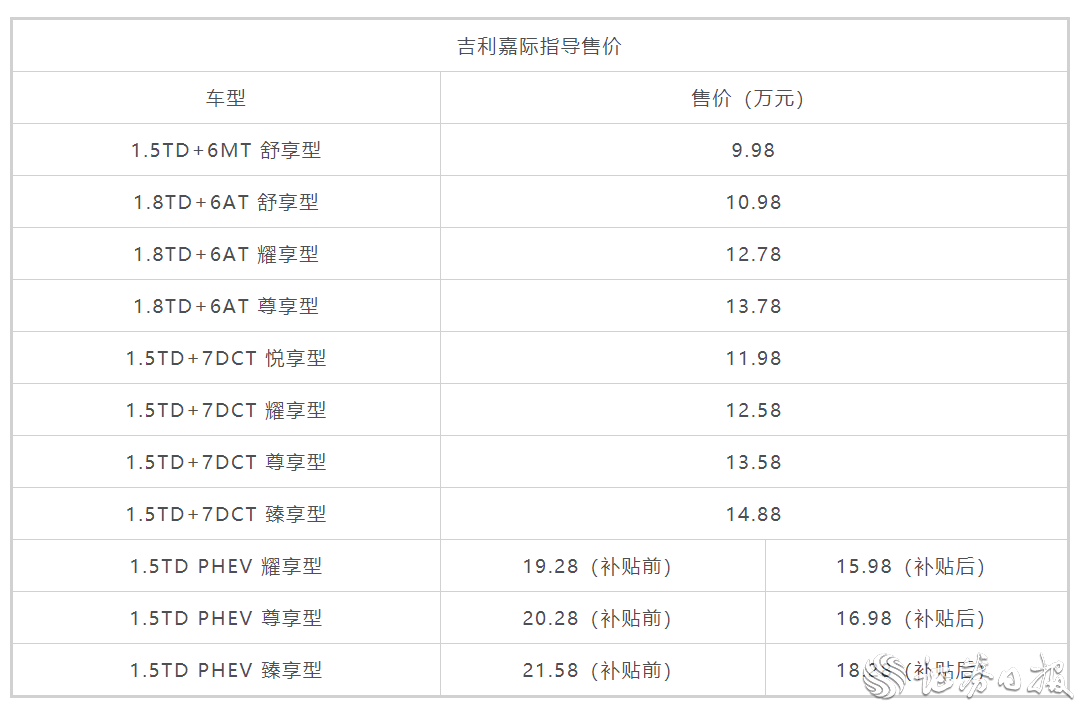Click the 10.98 price cell
The height and width of the screenshot is (713, 1086).
[x=753, y=202]
